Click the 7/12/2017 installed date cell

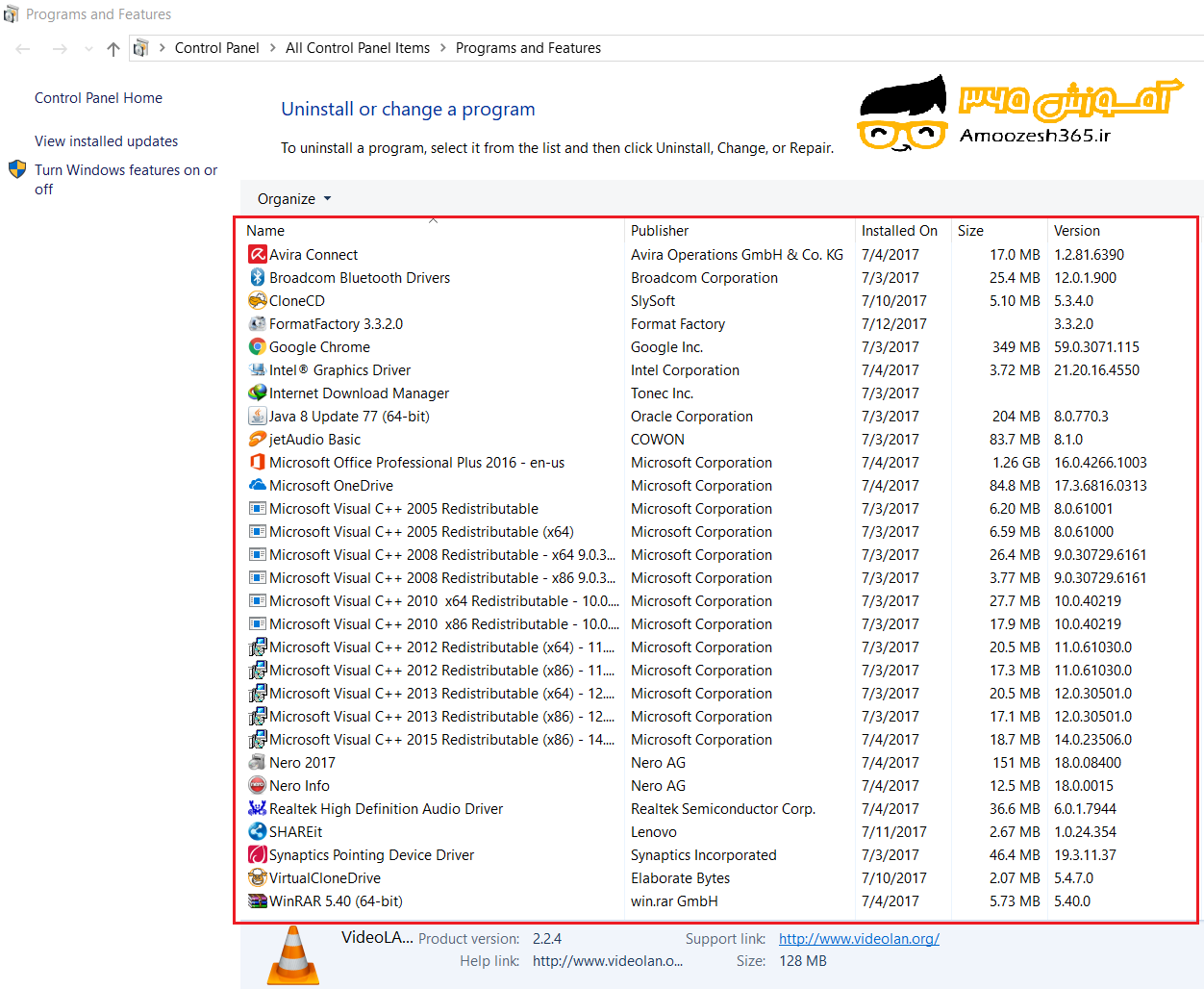(894, 323)
